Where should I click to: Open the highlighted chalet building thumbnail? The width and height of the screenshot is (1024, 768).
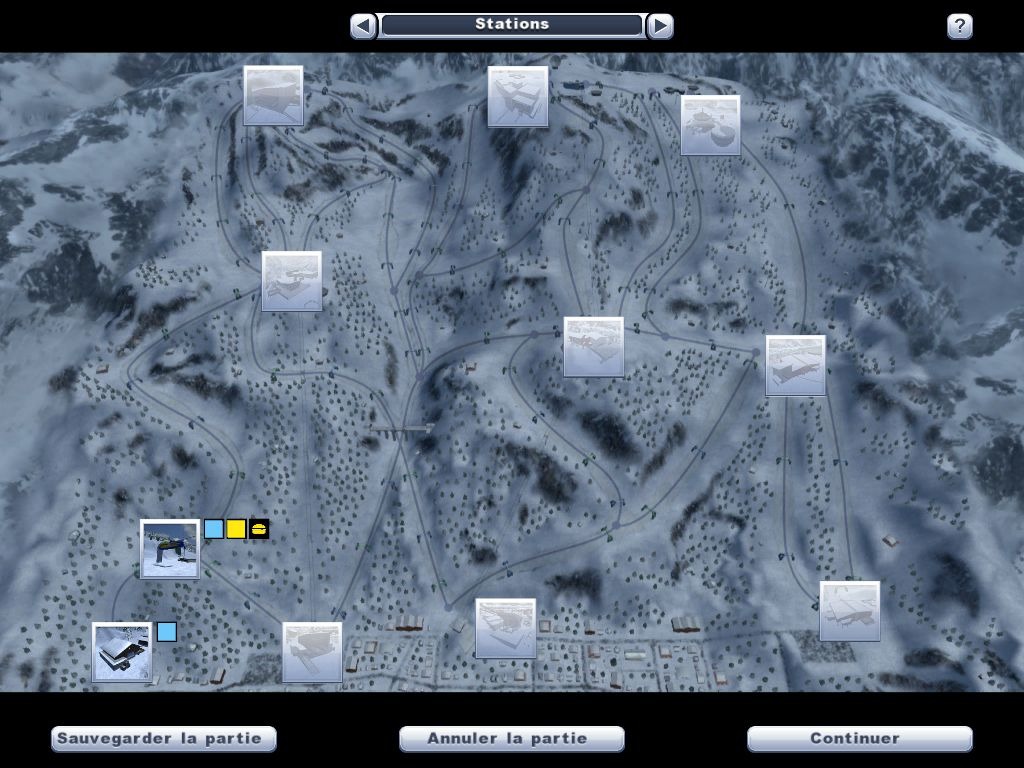click(x=122, y=652)
